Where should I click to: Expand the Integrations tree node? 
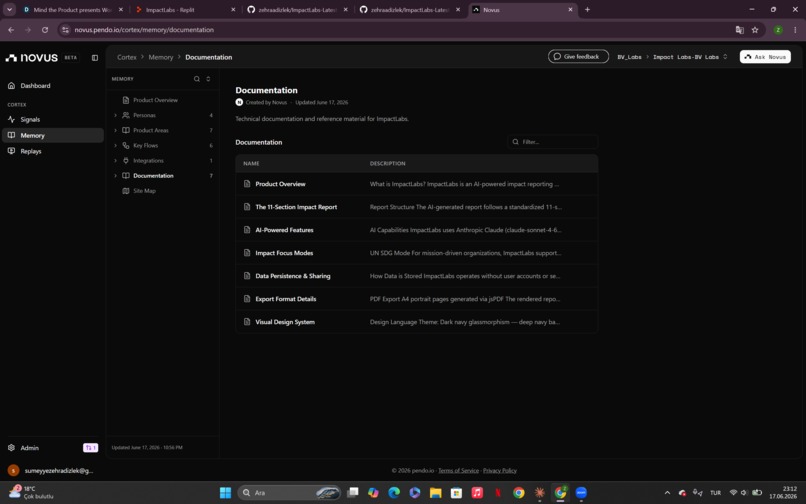[115, 160]
